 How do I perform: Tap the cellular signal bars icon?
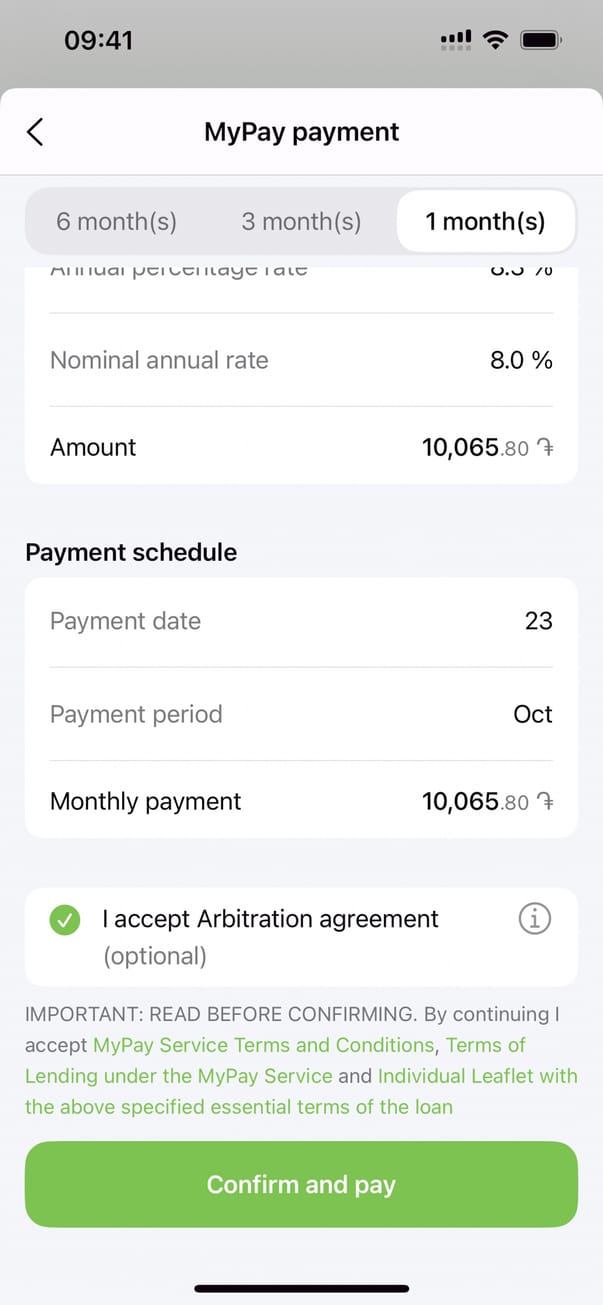click(456, 40)
